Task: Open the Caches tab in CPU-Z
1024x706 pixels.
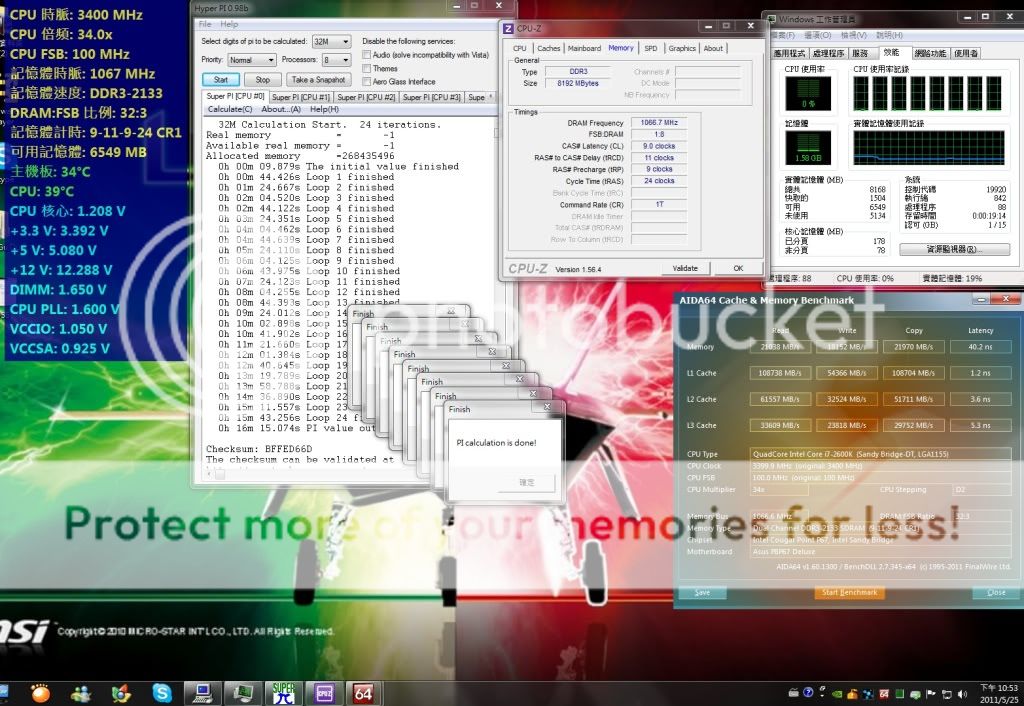Action: [x=549, y=48]
